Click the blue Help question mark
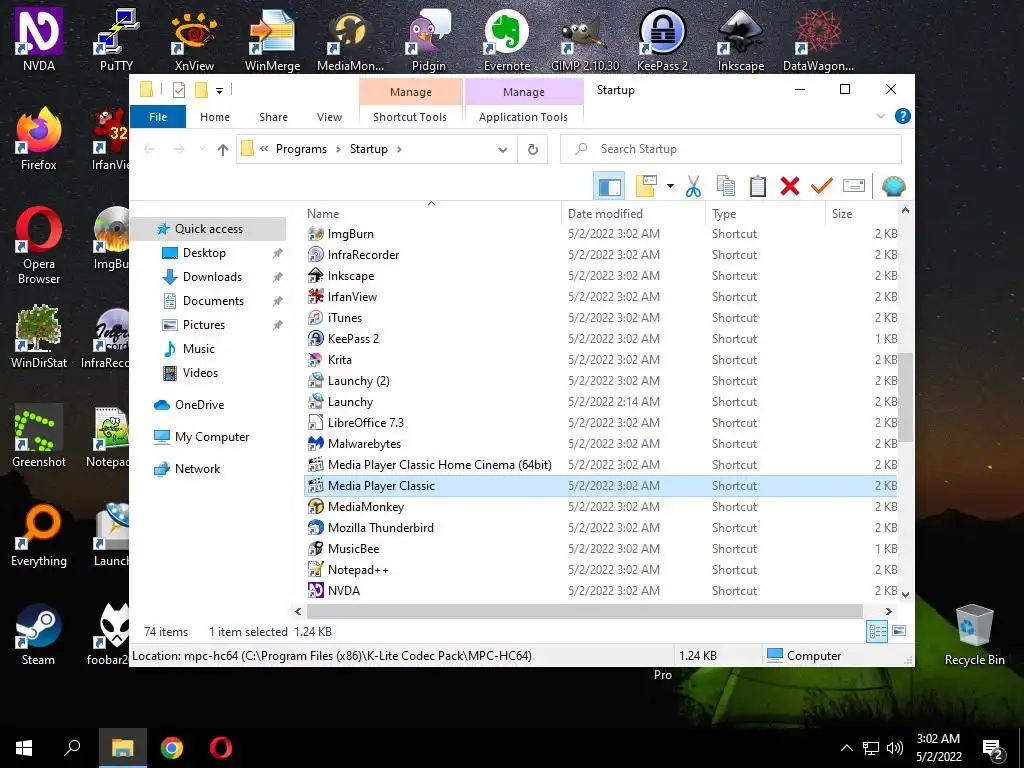This screenshot has width=1024, height=768. [903, 116]
